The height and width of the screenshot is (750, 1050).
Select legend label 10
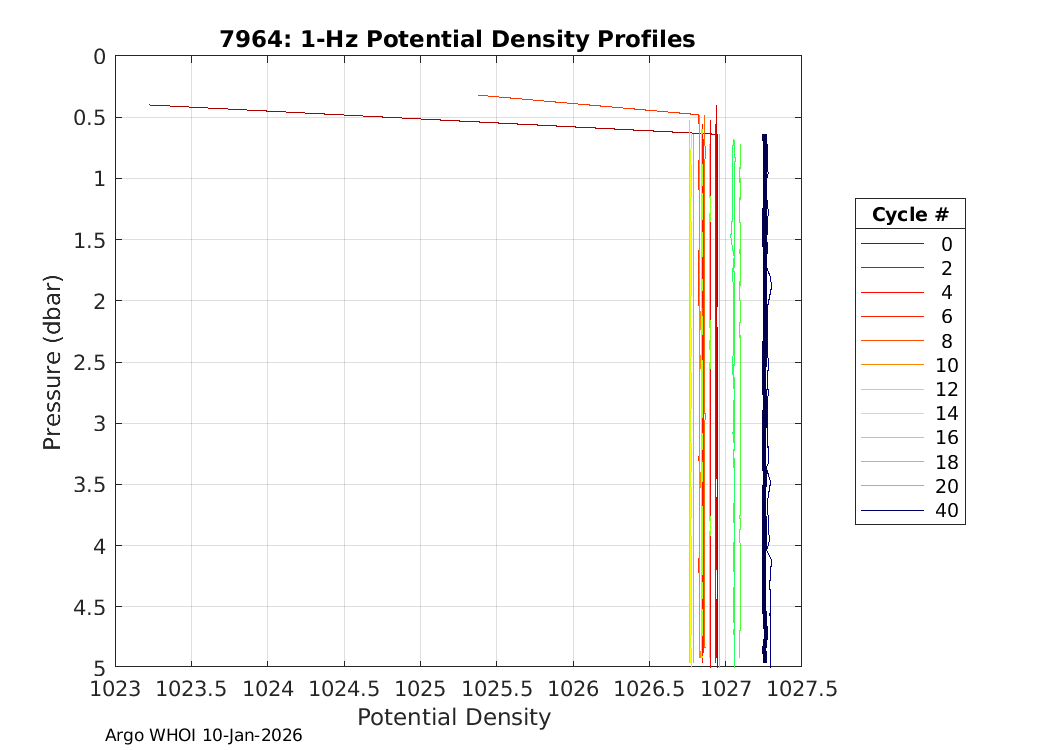tap(945, 365)
